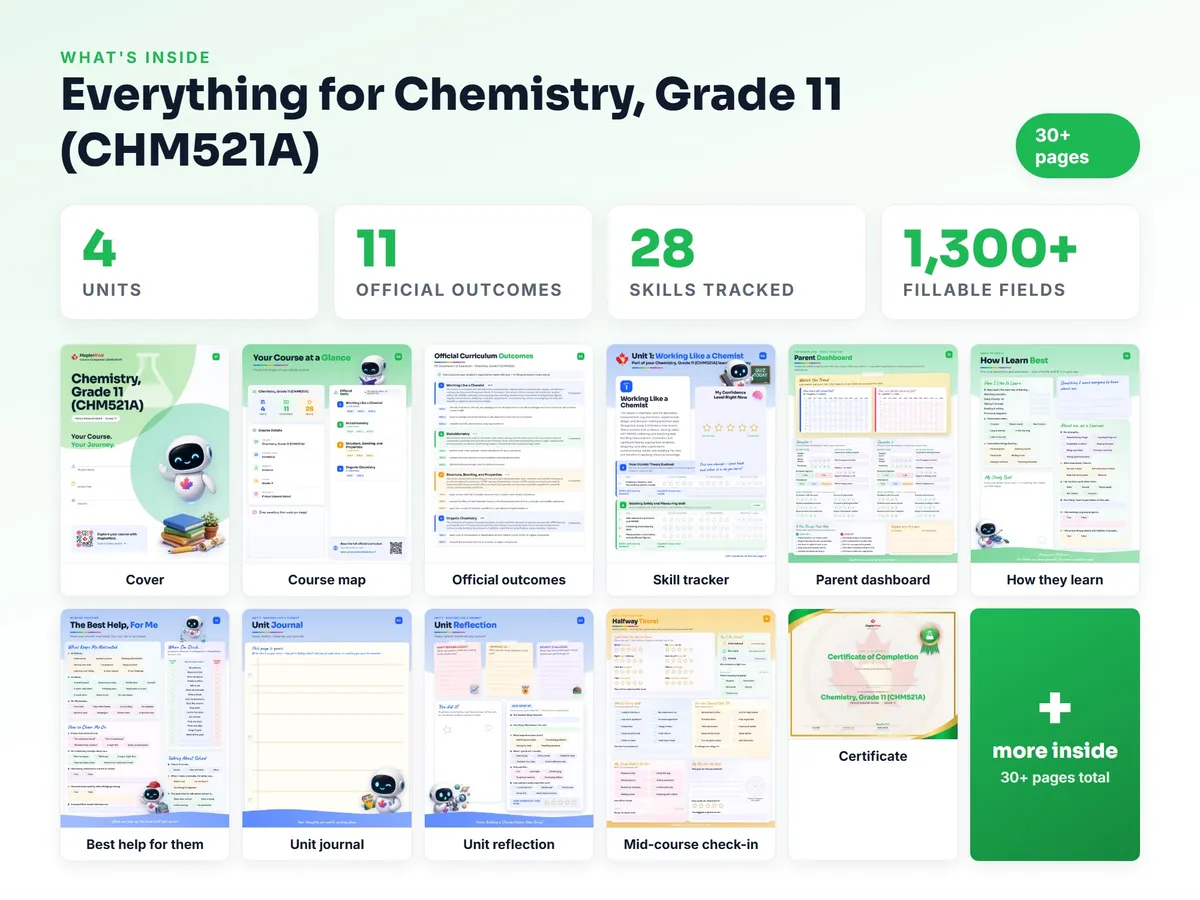Click the 'Best help for them' caption text
The width and height of the screenshot is (1200, 900).
(x=145, y=844)
